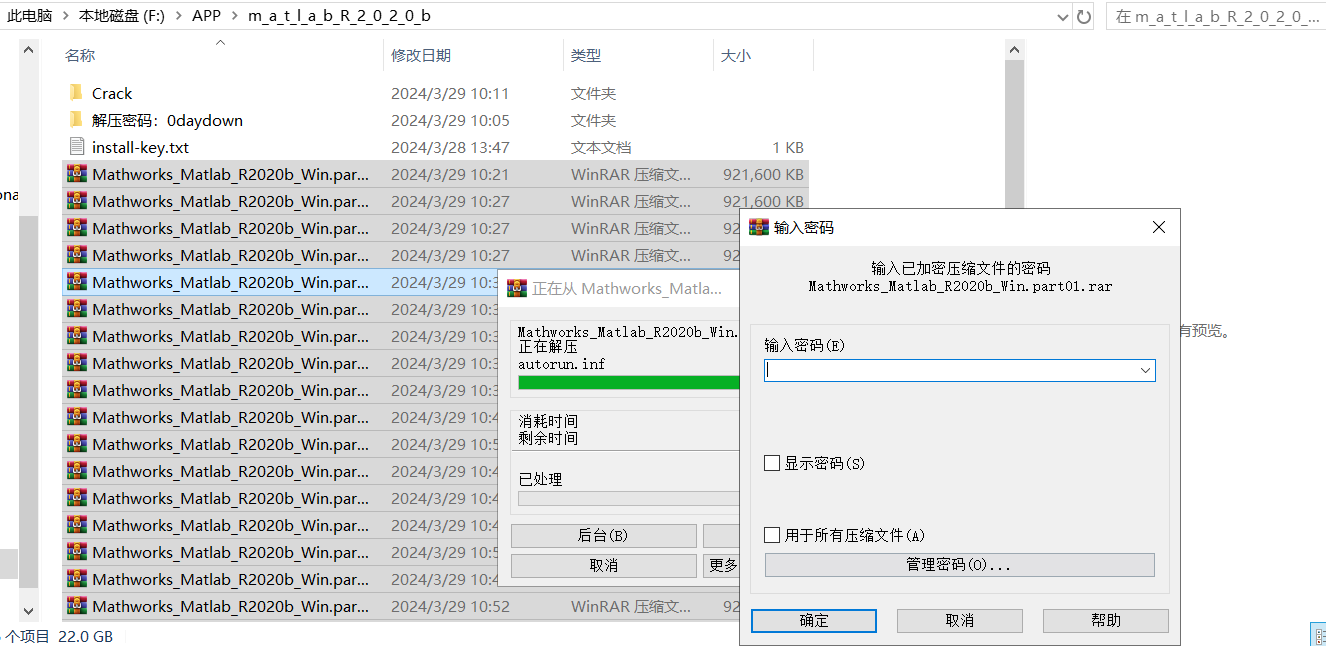Check 用于所有压缩文件 option
Screen dimensions: 1326x646
[772, 535]
